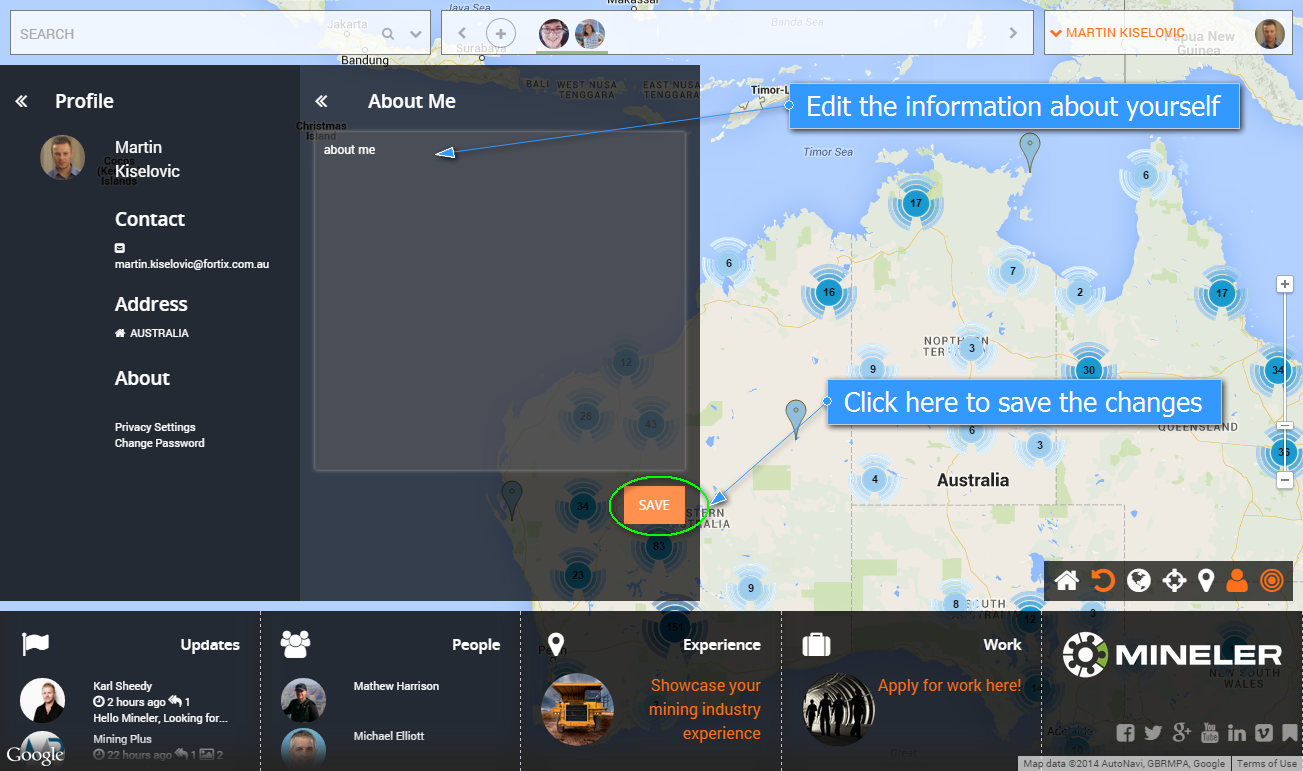Click the crosshair locate icon
This screenshot has height=771, width=1303.
tap(1174, 580)
